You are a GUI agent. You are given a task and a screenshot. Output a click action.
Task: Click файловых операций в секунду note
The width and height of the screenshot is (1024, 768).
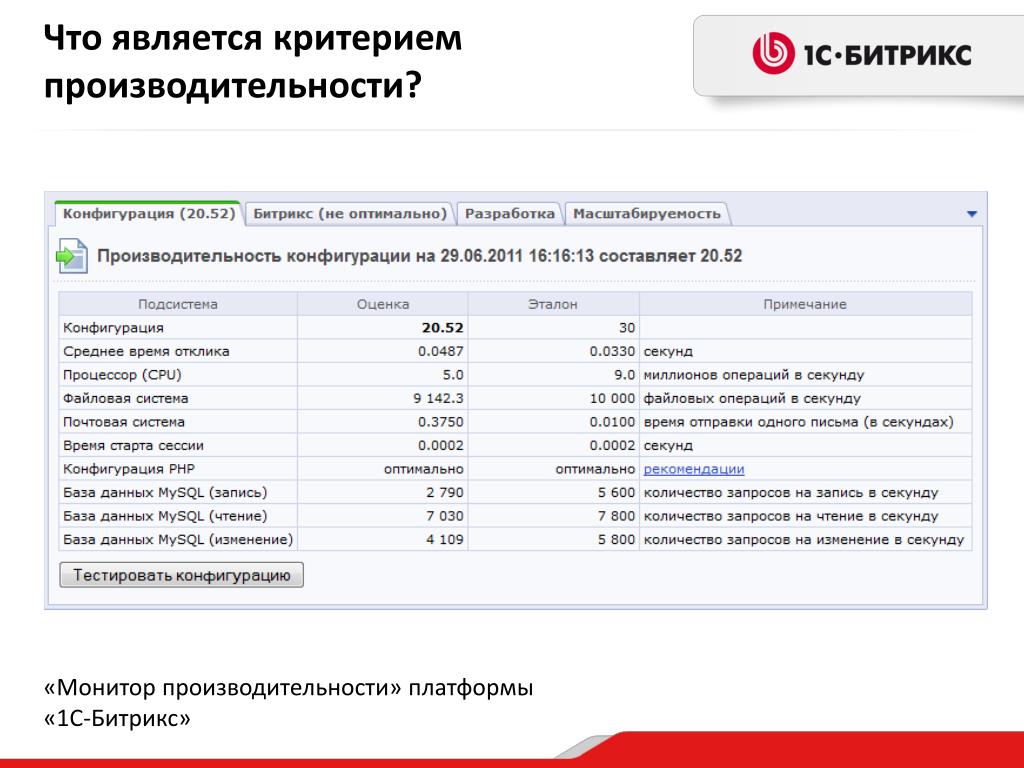tap(752, 398)
